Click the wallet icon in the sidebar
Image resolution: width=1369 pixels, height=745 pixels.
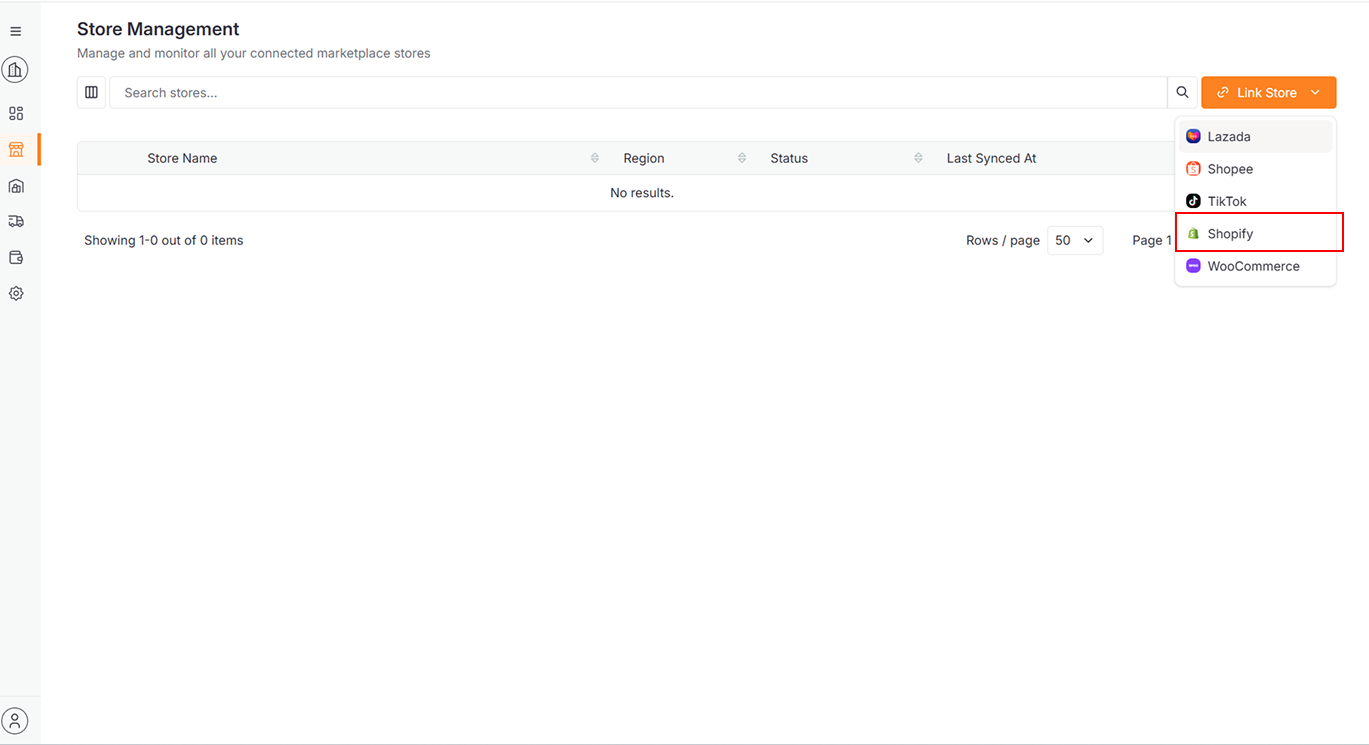click(x=15, y=257)
